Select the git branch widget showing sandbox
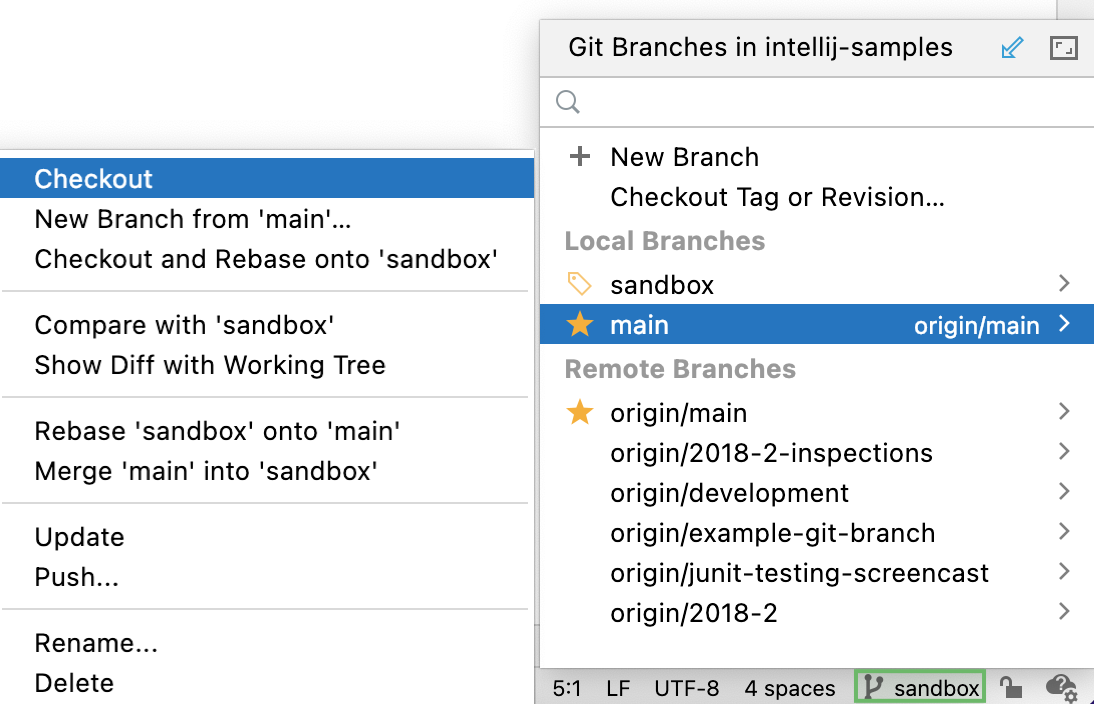Screen dimensions: 1094x704 919,687
